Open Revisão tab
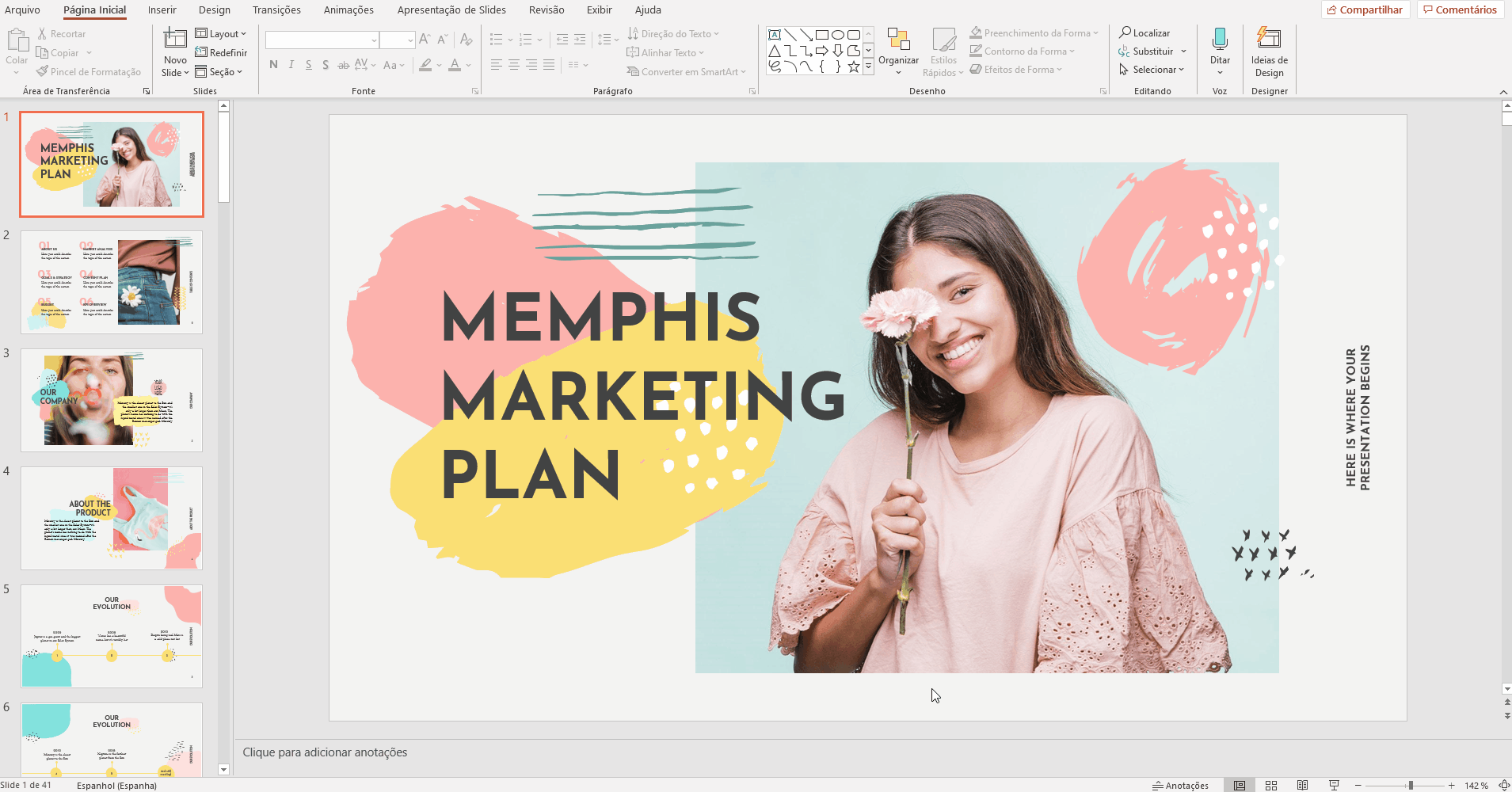The image size is (1512, 792). 547,10
